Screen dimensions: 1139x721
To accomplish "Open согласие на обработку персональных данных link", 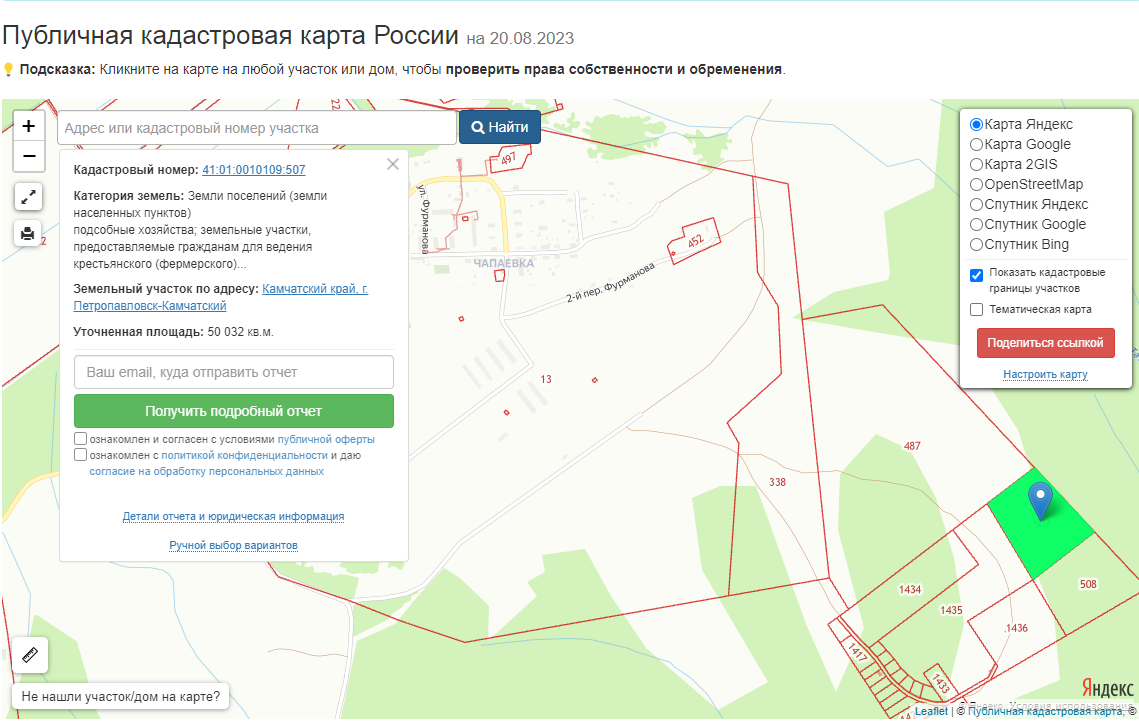I will 206,471.
